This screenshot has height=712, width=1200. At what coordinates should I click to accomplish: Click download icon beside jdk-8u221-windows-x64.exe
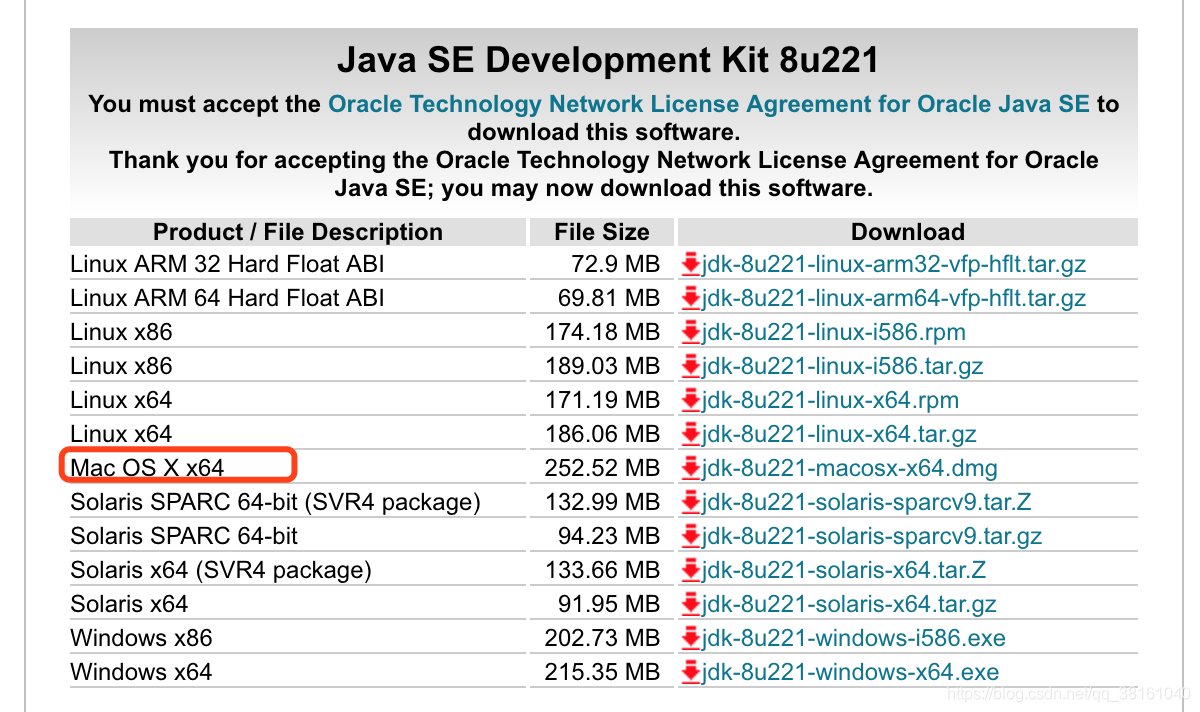pyautogui.click(x=690, y=673)
